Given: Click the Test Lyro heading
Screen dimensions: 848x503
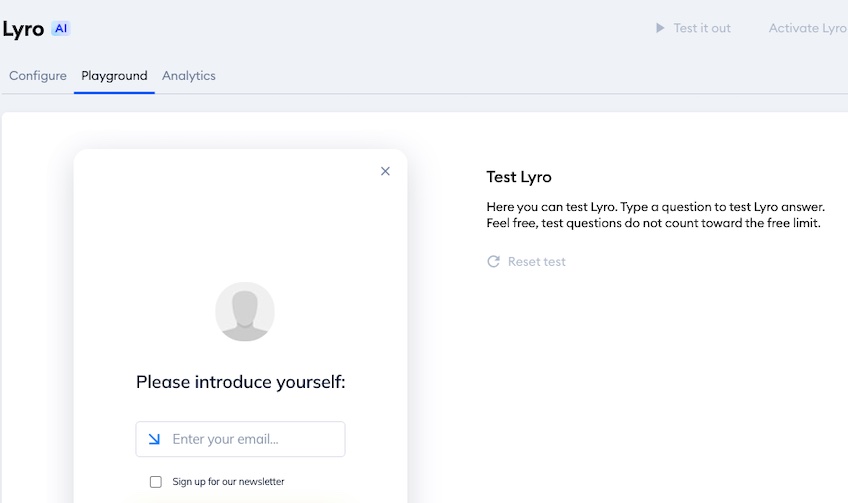Looking at the screenshot, I should (x=519, y=177).
